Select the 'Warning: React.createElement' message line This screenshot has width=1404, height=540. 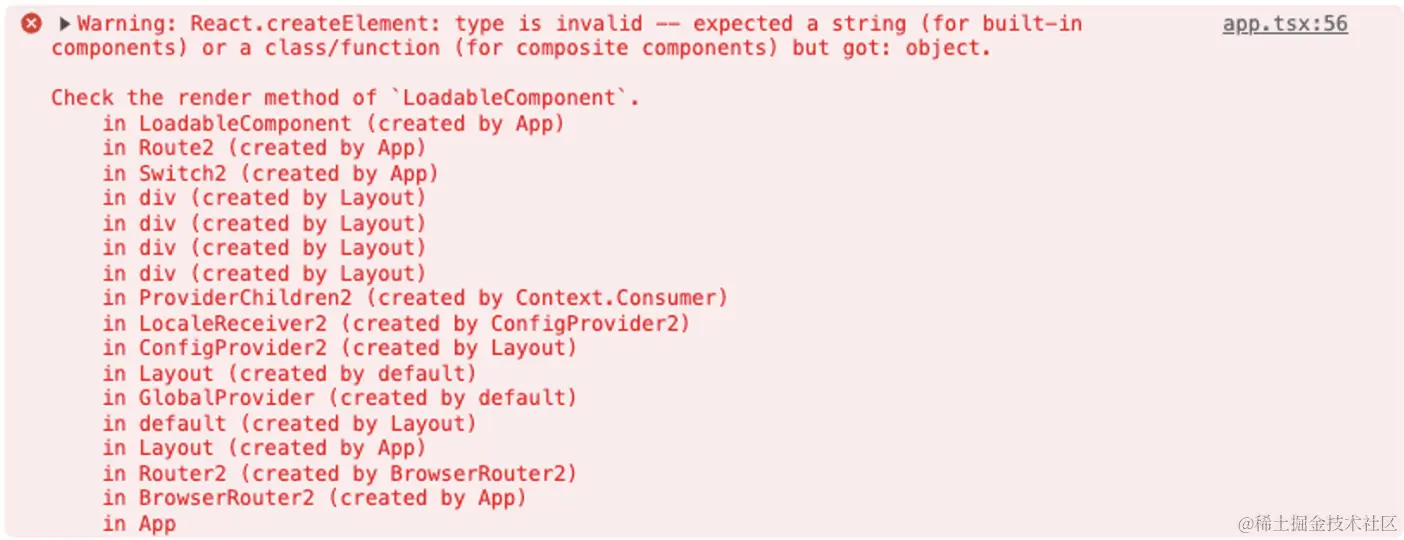coord(579,24)
